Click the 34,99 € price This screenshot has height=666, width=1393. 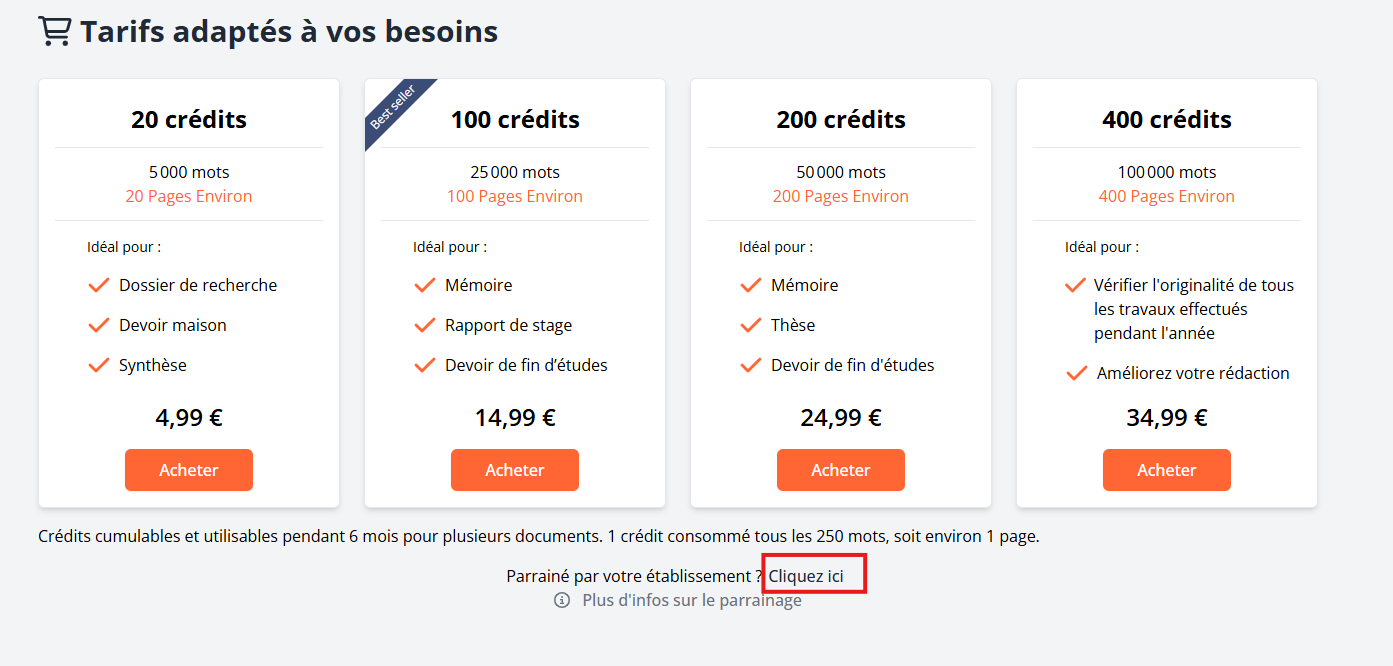(x=1167, y=417)
